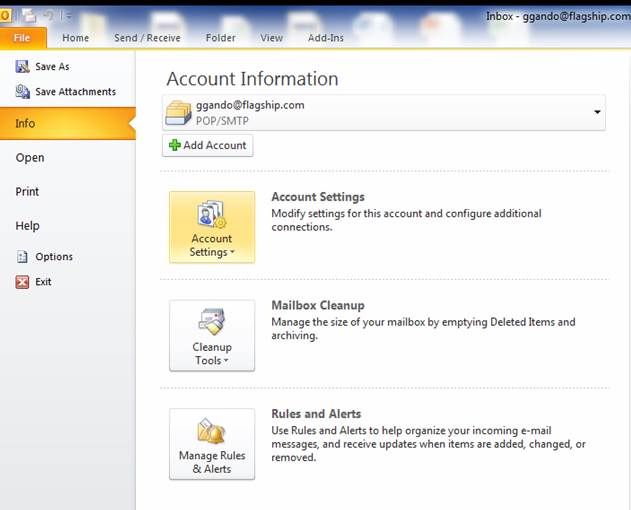631x510 pixels.
Task: Click the mailbox folder icon beside ggando@flagship.com
Action: coord(178,113)
